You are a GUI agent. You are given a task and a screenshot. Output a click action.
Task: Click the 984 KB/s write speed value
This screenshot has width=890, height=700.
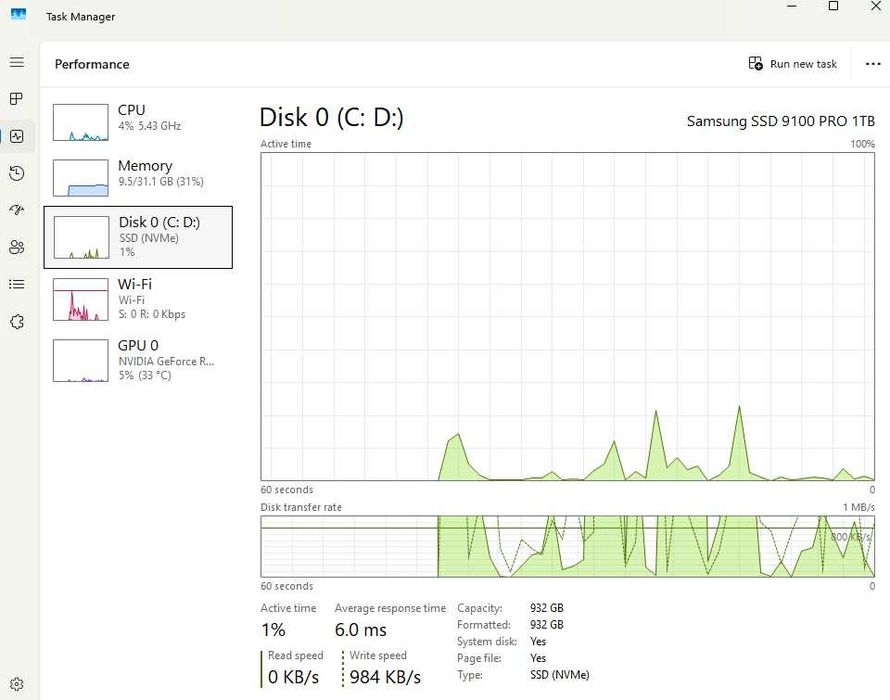(385, 677)
